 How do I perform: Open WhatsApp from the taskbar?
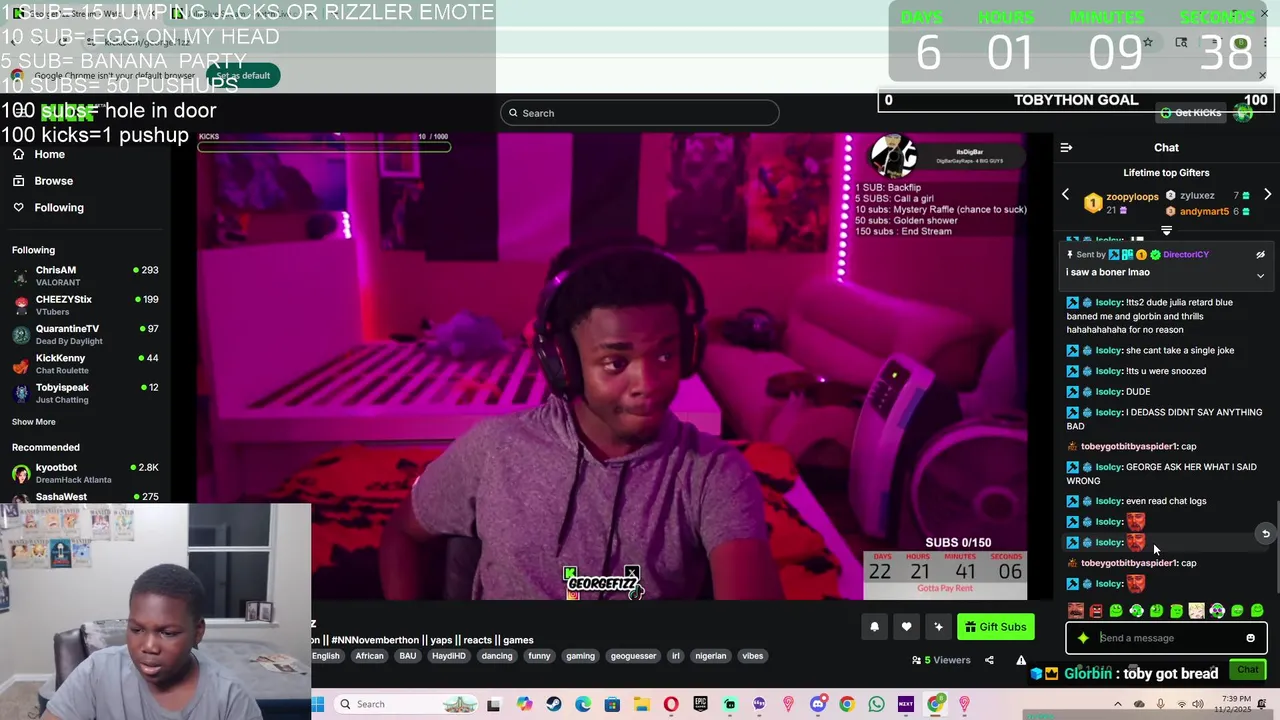coord(876,704)
